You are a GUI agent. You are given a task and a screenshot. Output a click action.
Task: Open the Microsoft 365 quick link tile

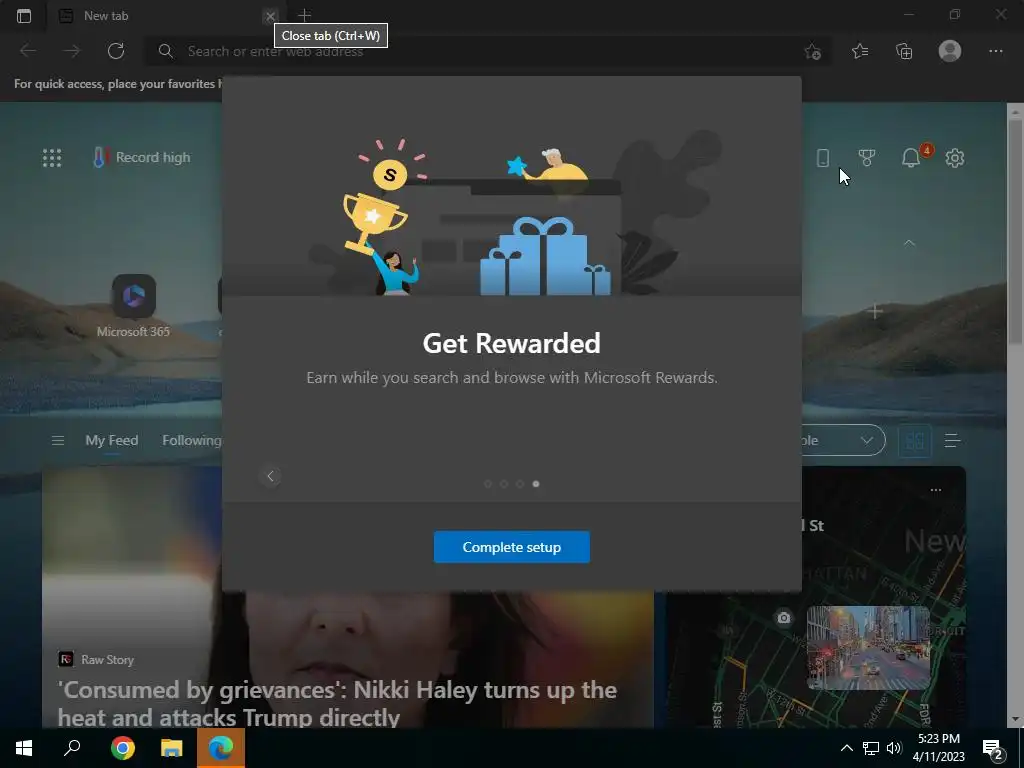tap(133, 306)
